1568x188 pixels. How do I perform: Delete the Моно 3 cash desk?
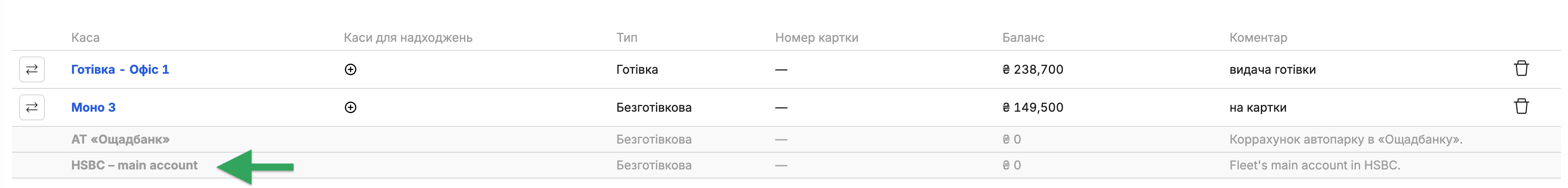click(1521, 106)
